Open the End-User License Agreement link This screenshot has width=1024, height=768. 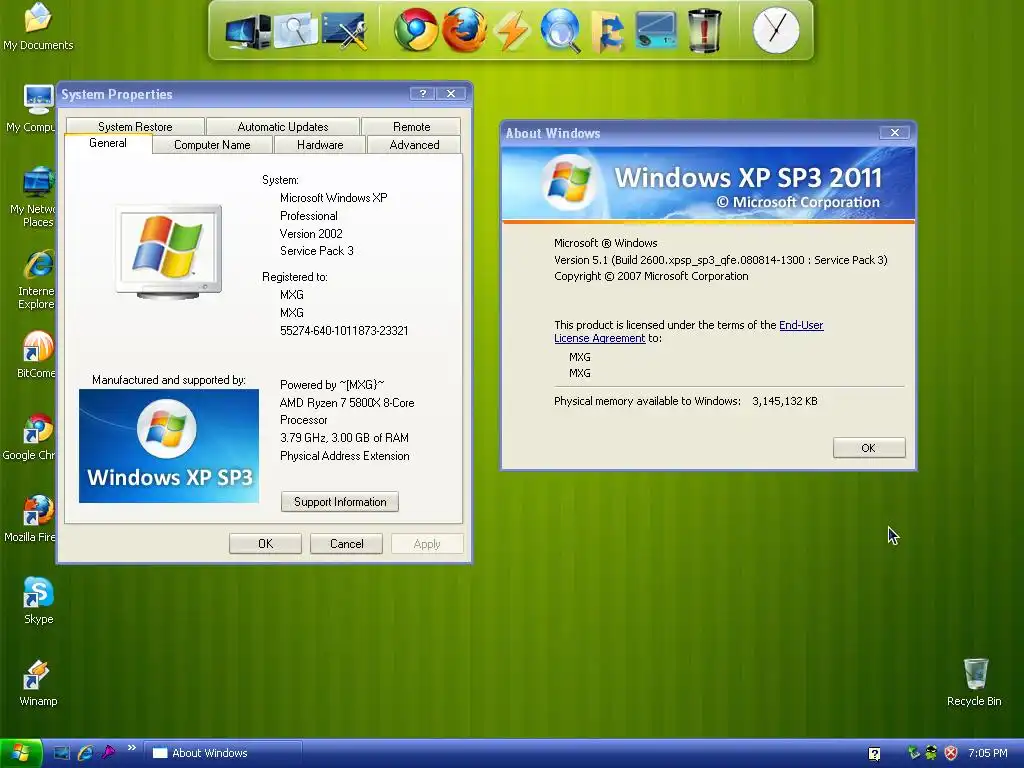click(689, 331)
